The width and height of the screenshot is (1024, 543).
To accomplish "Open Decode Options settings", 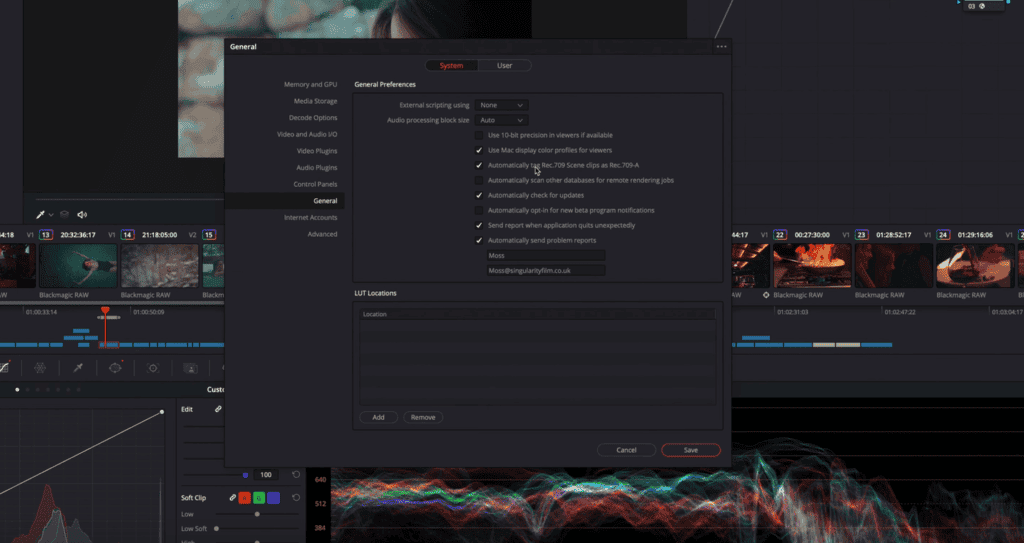I will [x=313, y=118].
